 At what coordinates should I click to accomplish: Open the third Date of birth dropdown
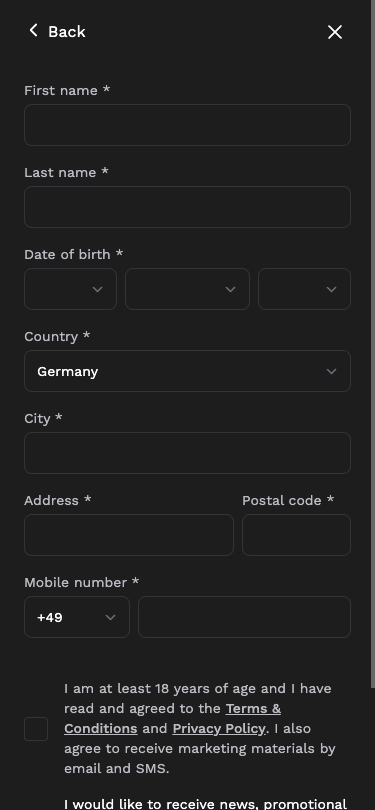point(304,289)
